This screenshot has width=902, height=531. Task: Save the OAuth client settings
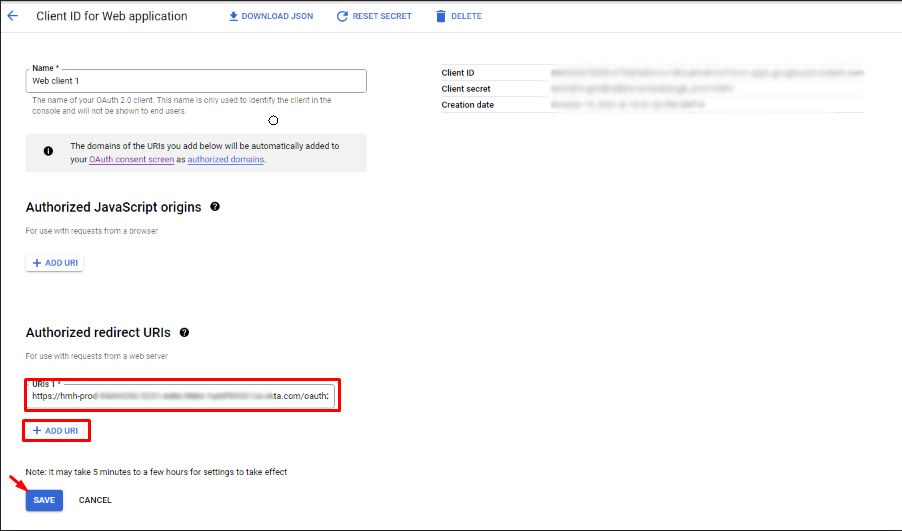(44, 500)
